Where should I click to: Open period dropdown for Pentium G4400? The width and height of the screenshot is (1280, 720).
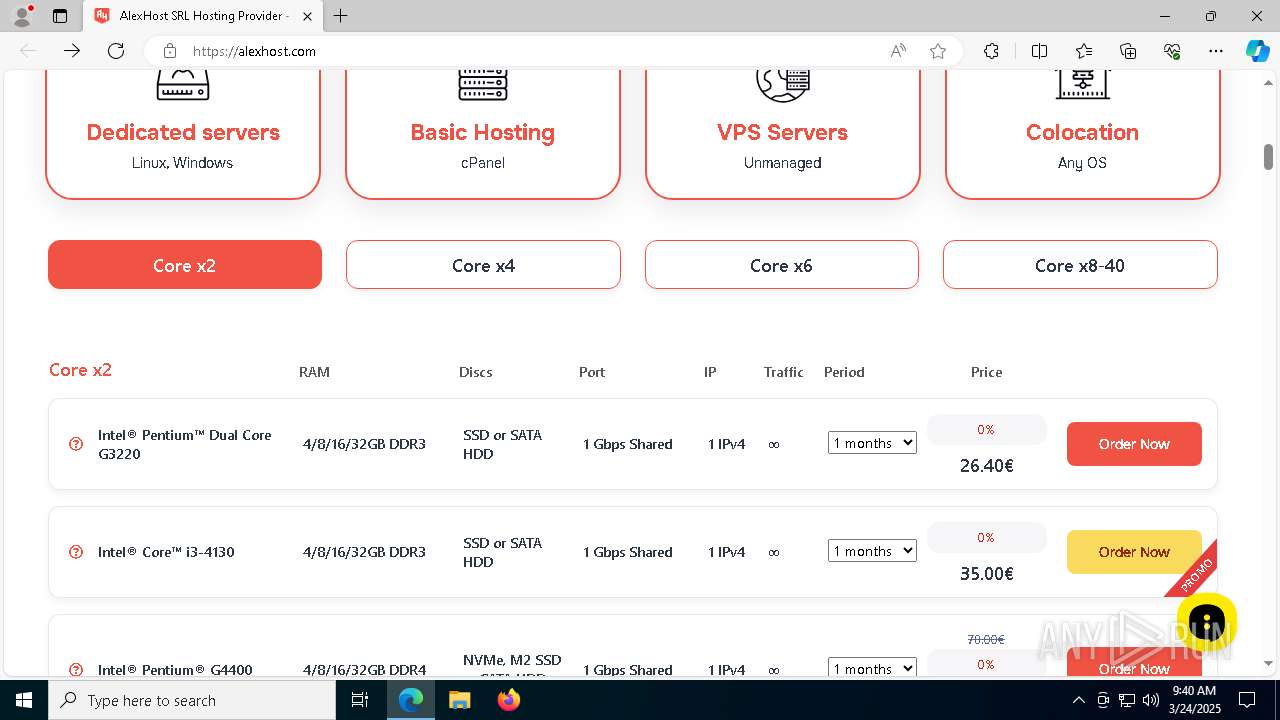(872, 668)
